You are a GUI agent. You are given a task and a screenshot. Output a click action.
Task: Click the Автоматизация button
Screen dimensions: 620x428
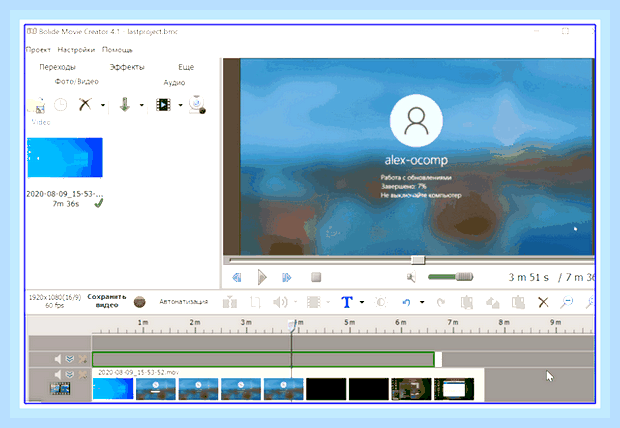click(183, 302)
